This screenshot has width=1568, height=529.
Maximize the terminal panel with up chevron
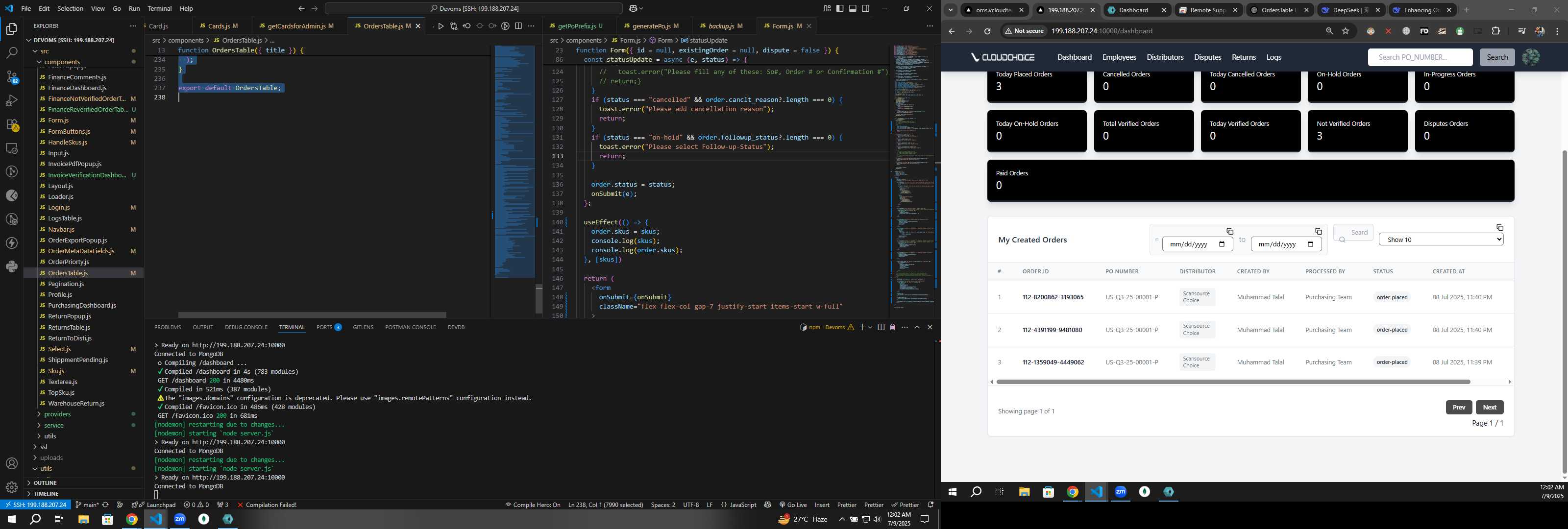click(x=917, y=328)
